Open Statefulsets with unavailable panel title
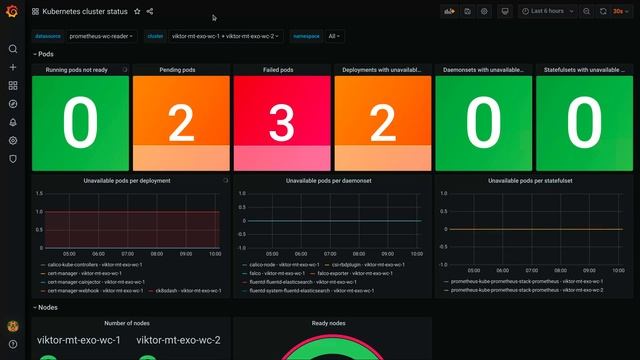Viewport: 640px width, 360px height. (584, 70)
